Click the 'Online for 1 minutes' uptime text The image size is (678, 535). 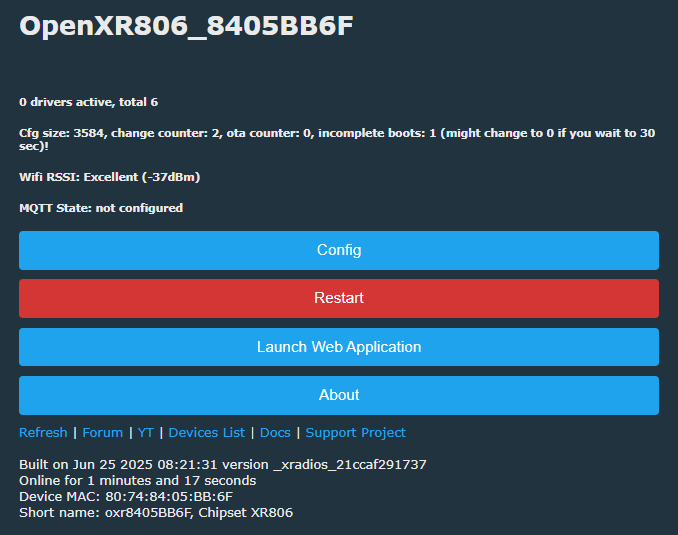click(138, 481)
